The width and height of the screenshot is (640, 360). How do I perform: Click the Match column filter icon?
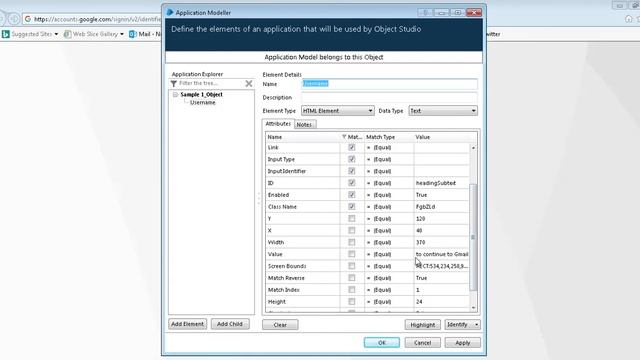[344, 137]
